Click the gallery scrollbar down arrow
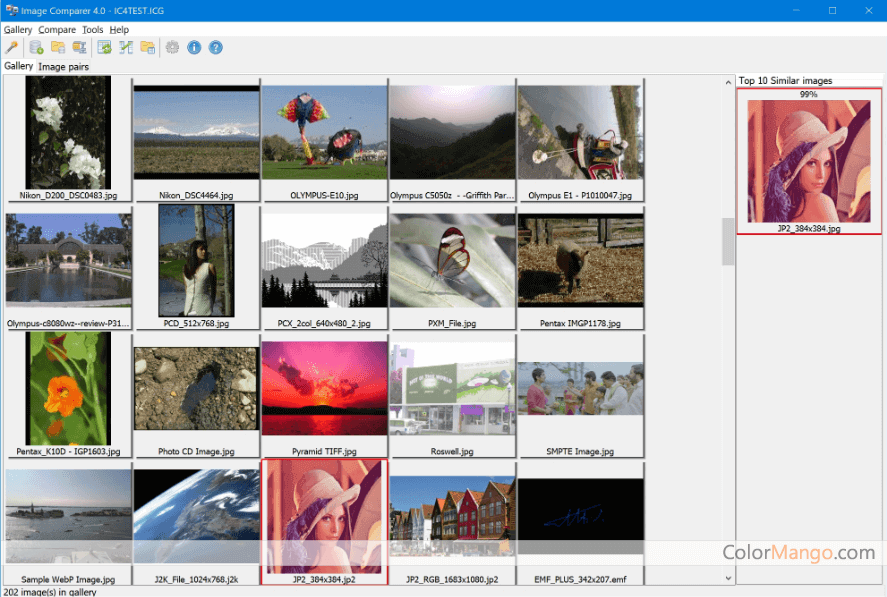The image size is (887, 597). [728, 578]
